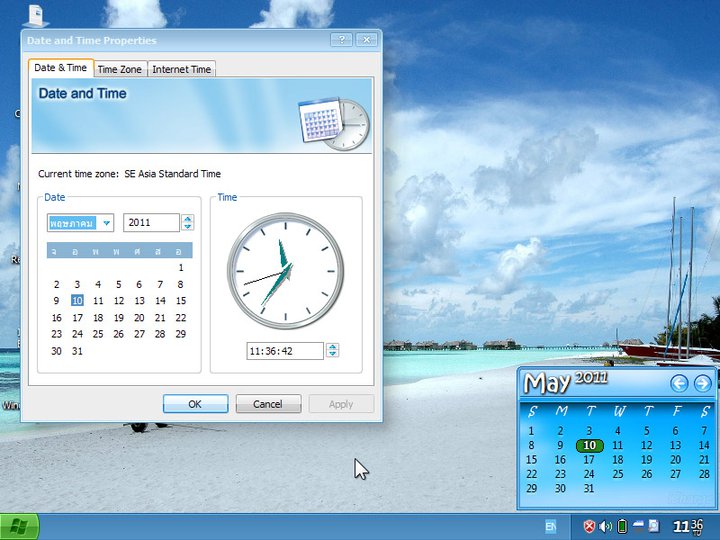Click day 1 in the calendar gadget
The width and height of the screenshot is (720, 540).
pos(531,431)
